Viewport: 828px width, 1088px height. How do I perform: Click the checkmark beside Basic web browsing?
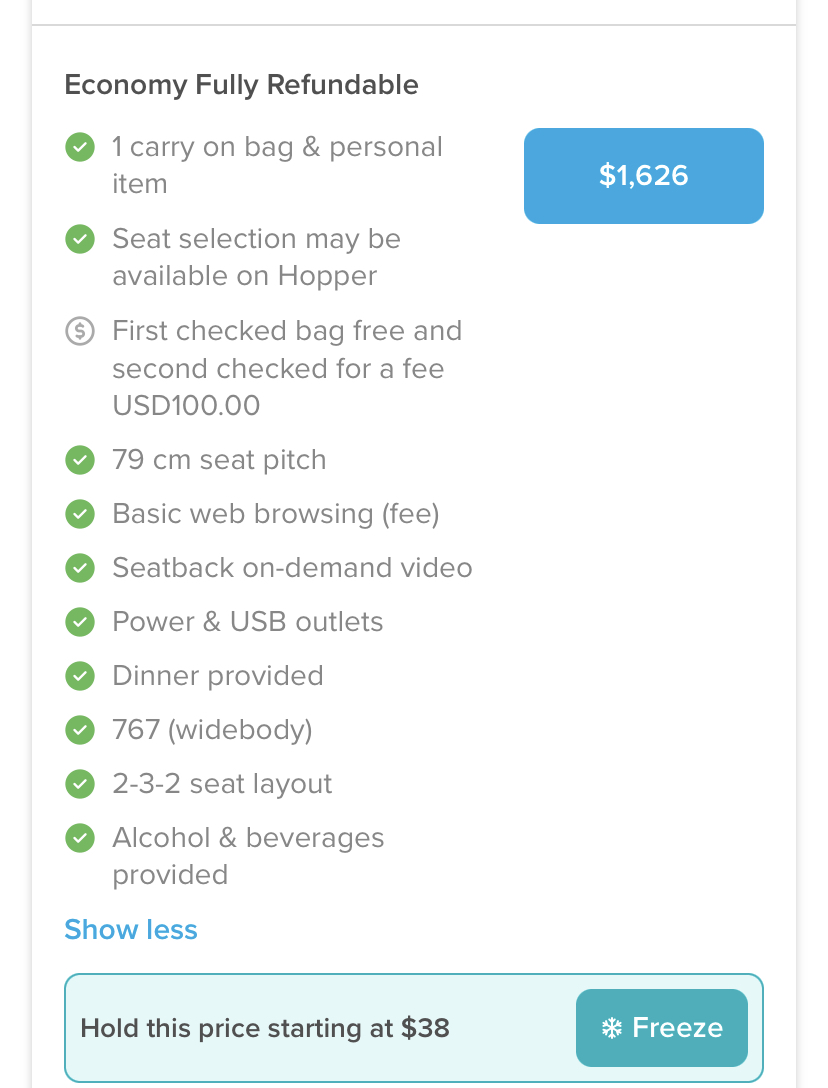[79, 514]
